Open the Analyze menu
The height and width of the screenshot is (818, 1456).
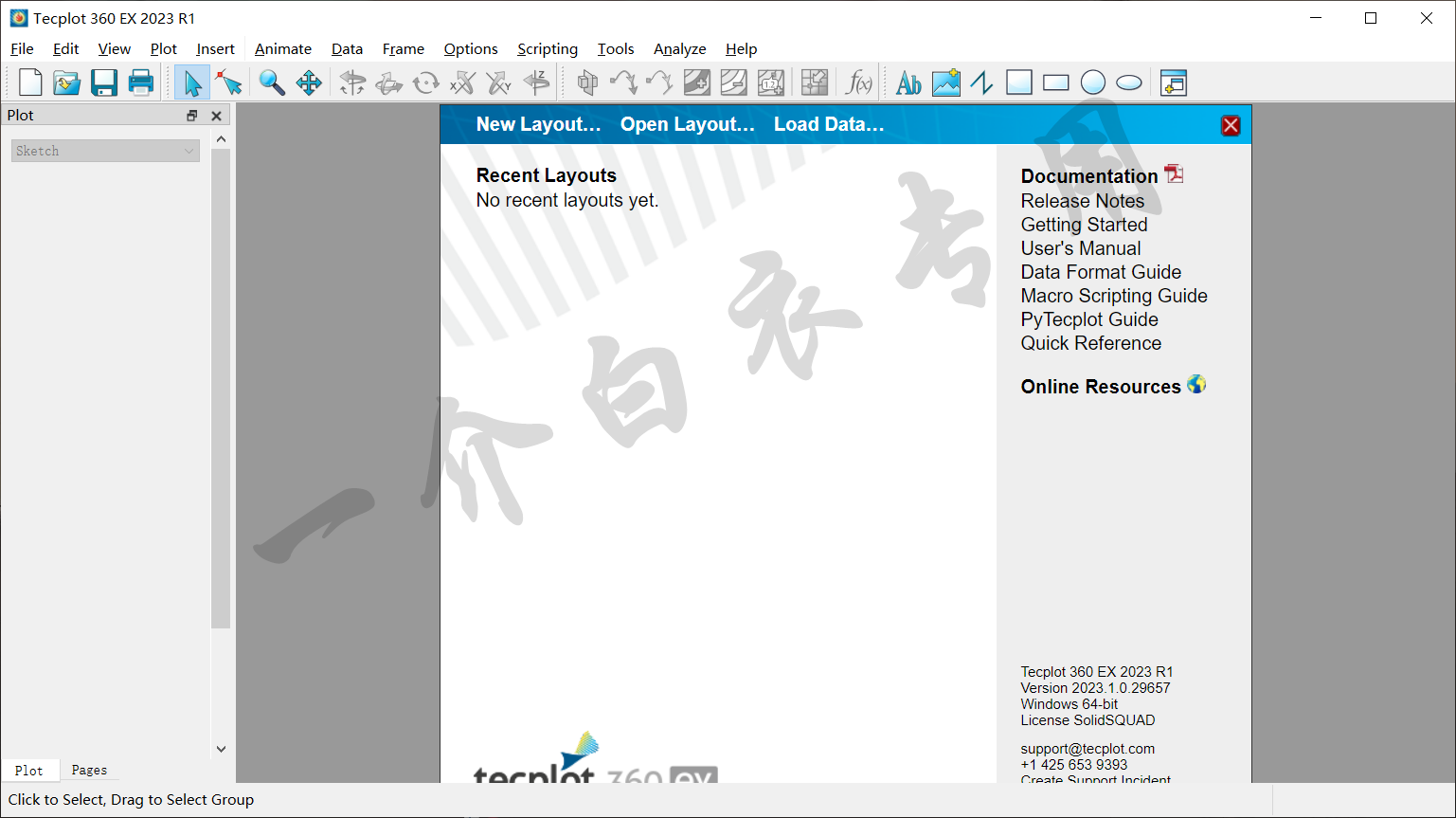click(x=680, y=49)
